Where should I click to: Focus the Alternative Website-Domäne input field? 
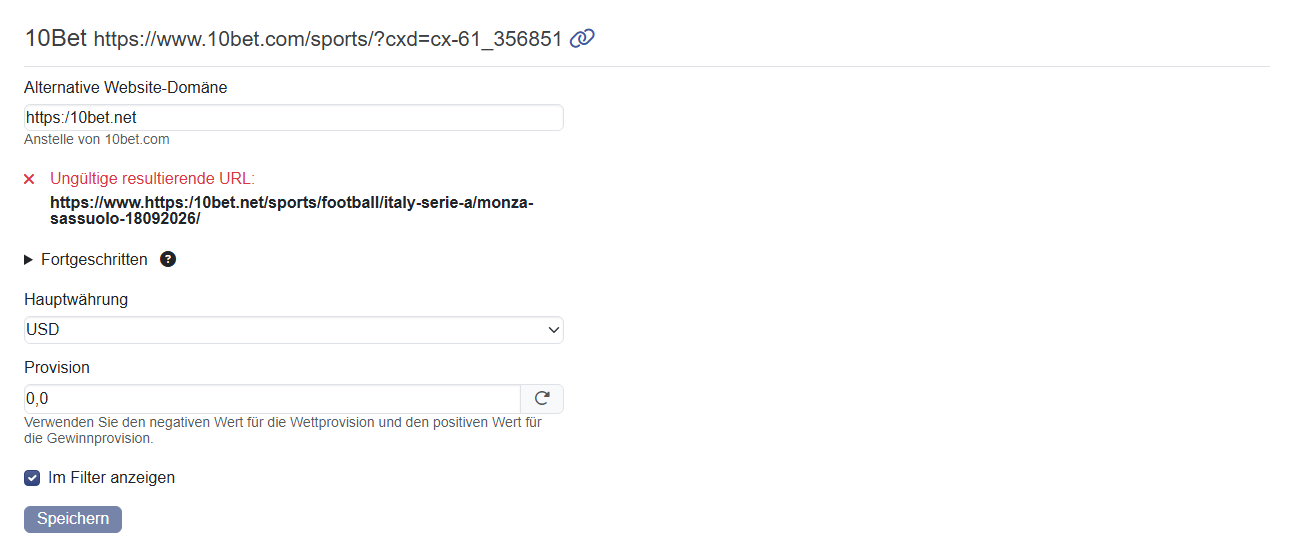pos(294,118)
